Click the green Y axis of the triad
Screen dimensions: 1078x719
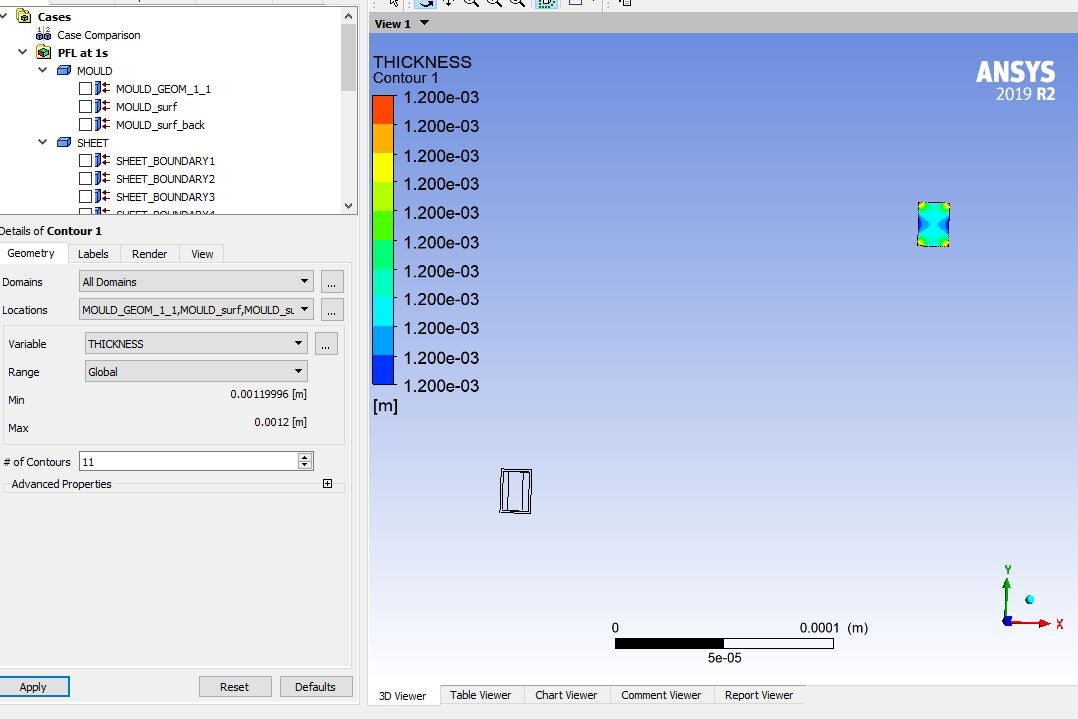1006,597
